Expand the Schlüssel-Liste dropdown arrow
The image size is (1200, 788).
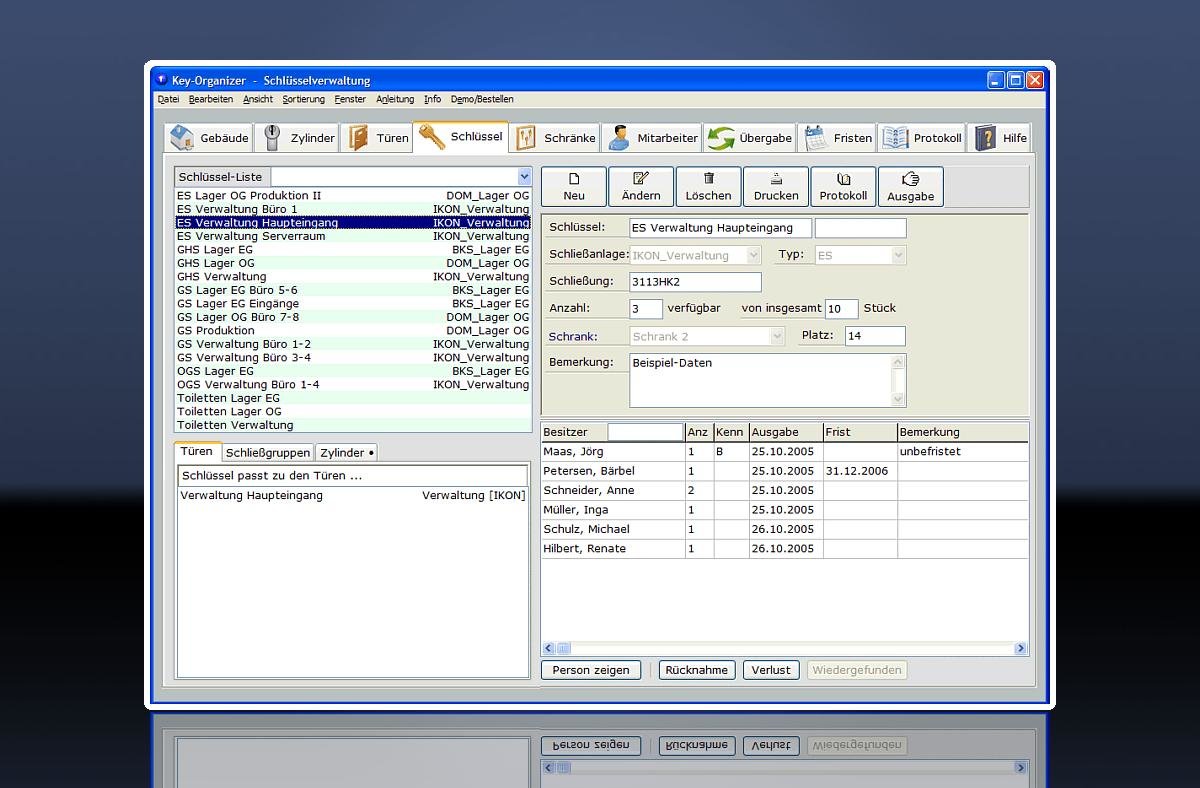[x=524, y=176]
